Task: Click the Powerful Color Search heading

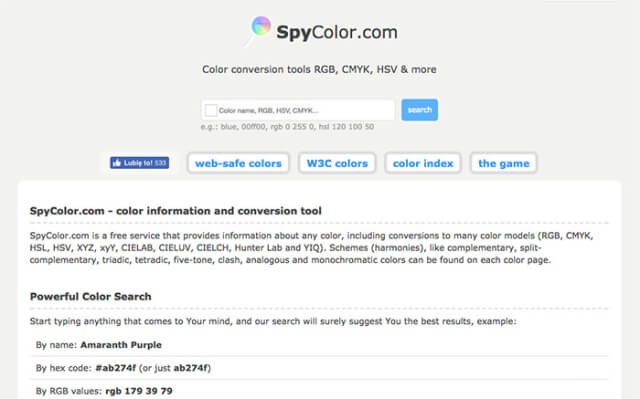Action: point(91,297)
